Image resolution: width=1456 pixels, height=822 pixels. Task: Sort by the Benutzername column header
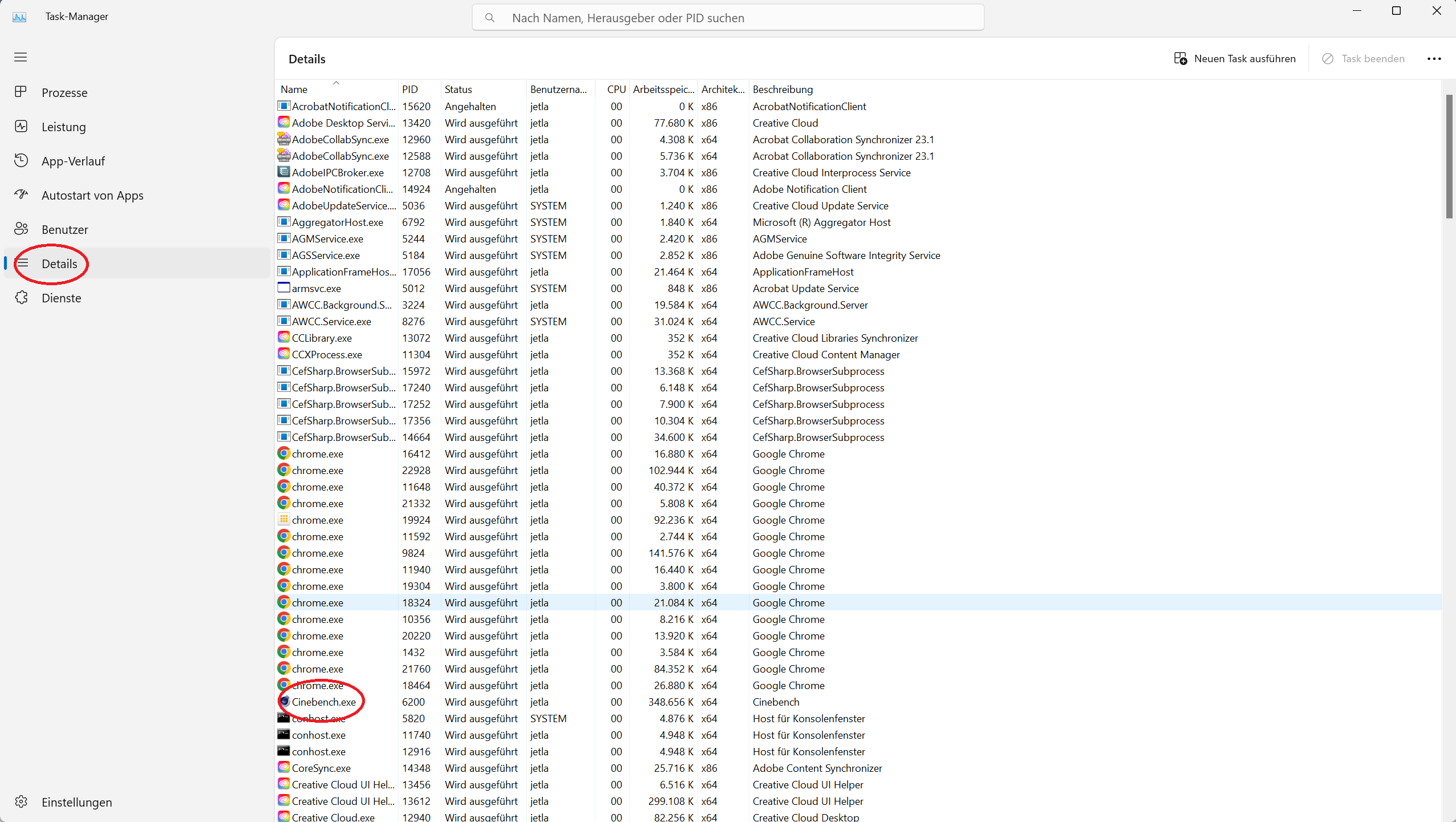tap(561, 89)
